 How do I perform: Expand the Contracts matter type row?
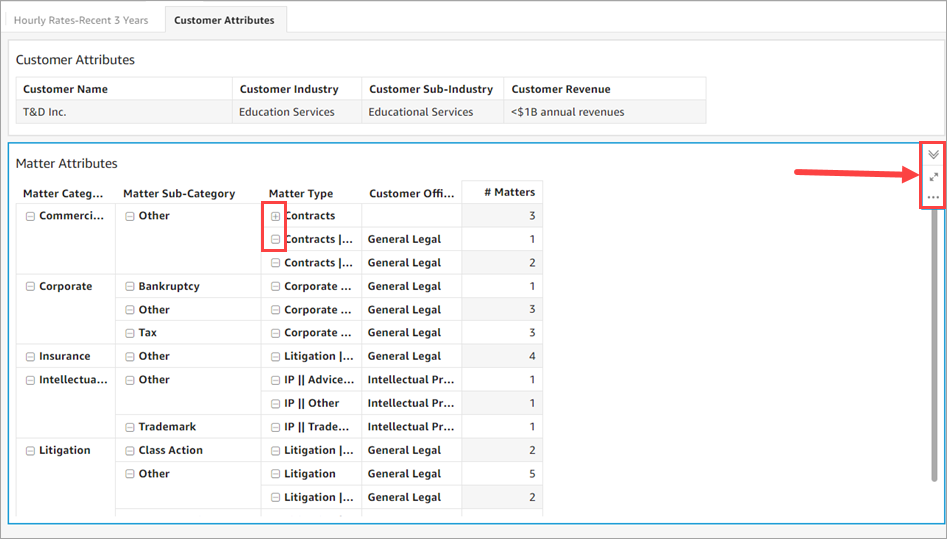(x=275, y=216)
